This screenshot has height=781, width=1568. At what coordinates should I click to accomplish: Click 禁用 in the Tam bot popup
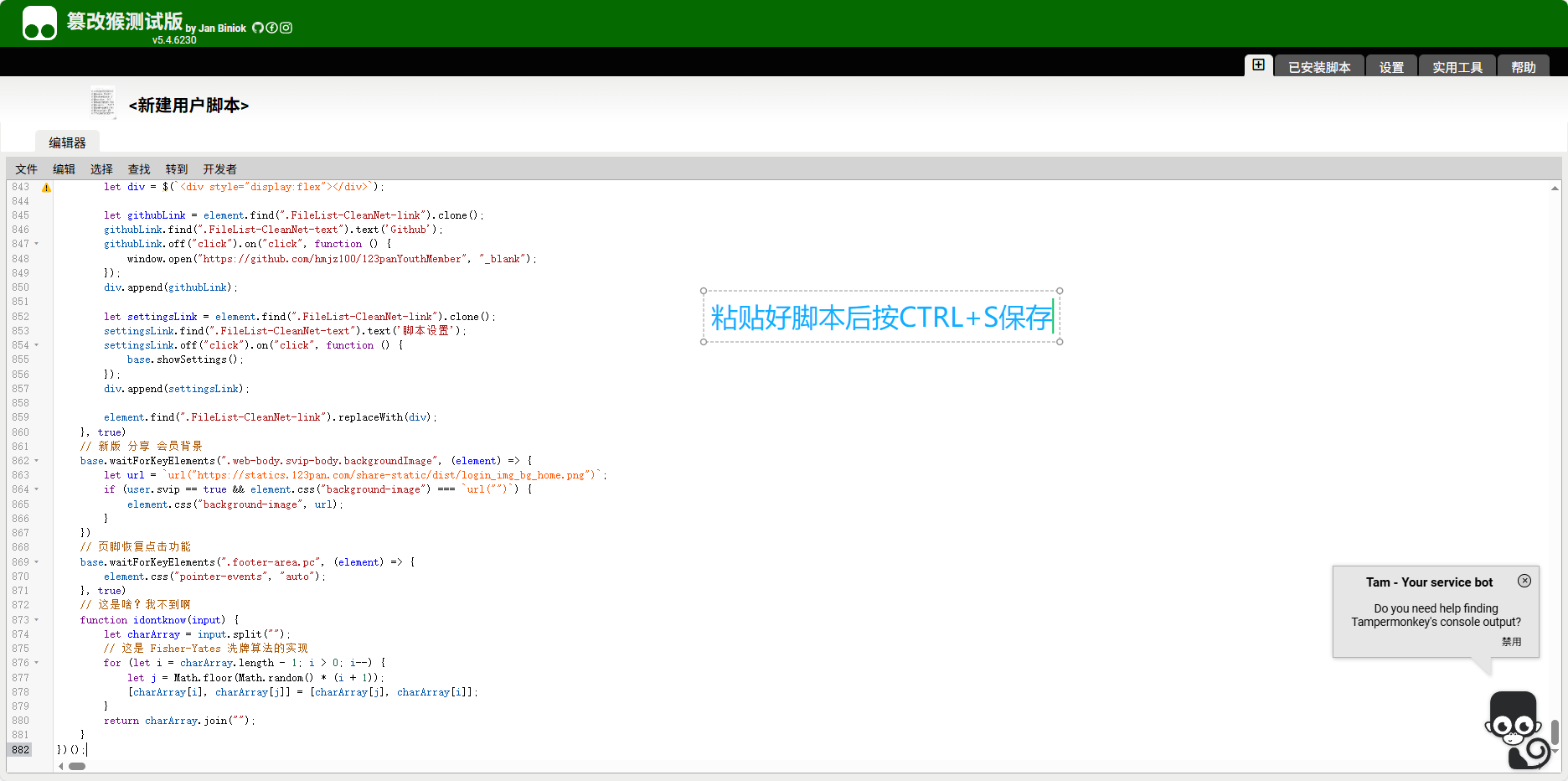tap(1511, 642)
